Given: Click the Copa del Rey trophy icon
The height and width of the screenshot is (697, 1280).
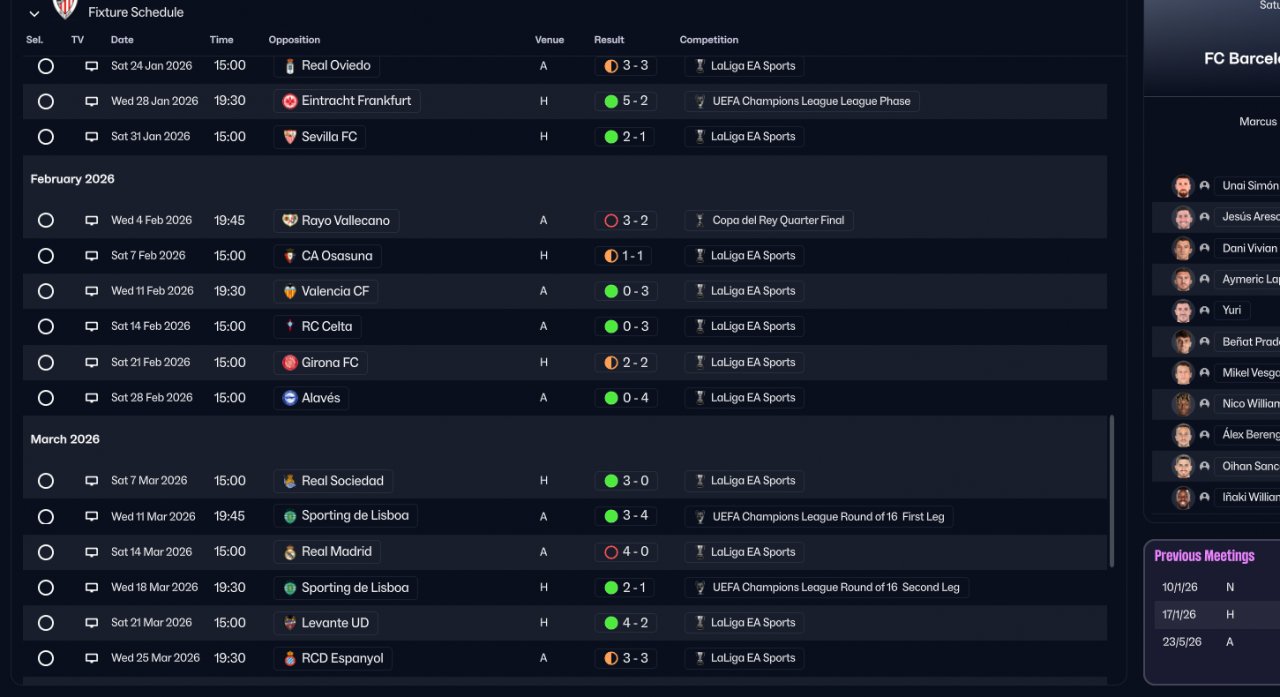Looking at the screenshot, I should pyautogui.click(x=700, y=220).
